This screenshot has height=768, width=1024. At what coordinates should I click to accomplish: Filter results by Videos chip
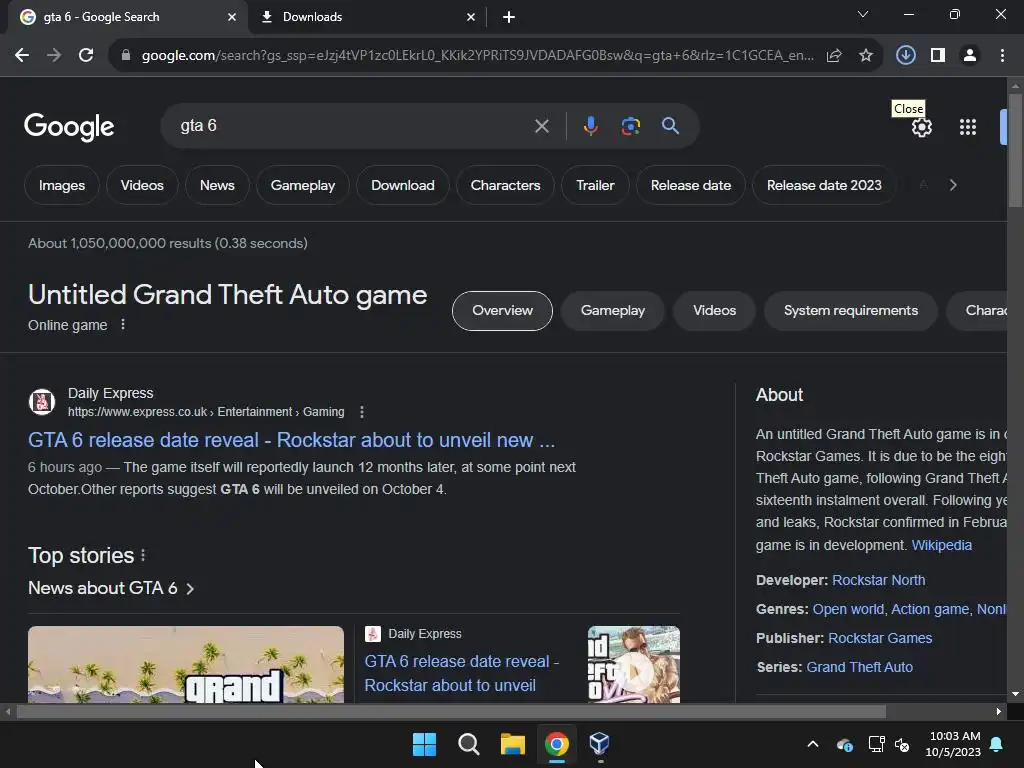point(142,185)
